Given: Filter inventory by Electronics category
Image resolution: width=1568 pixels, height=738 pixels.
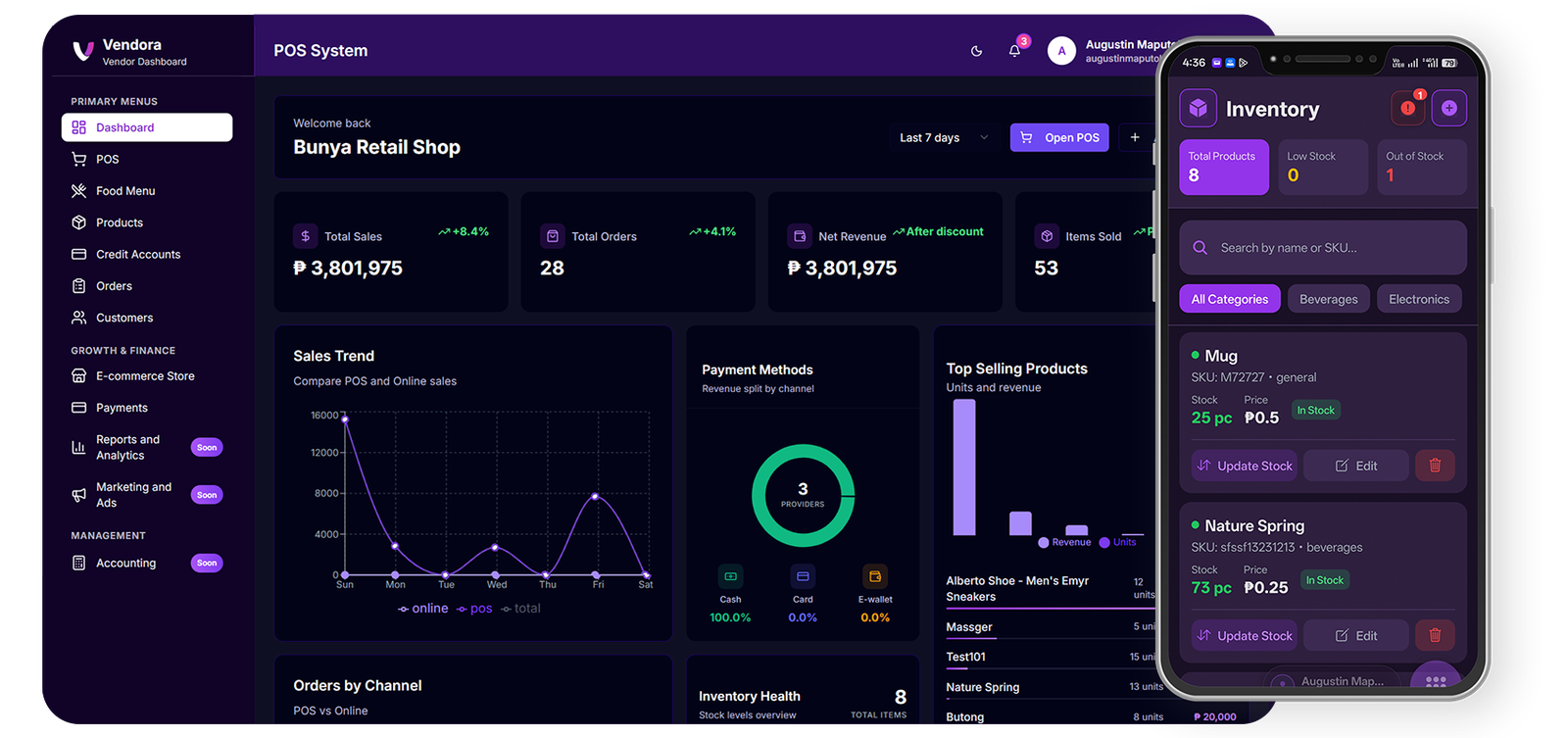Looking at the screenshot, I should tap(1418, 299).
